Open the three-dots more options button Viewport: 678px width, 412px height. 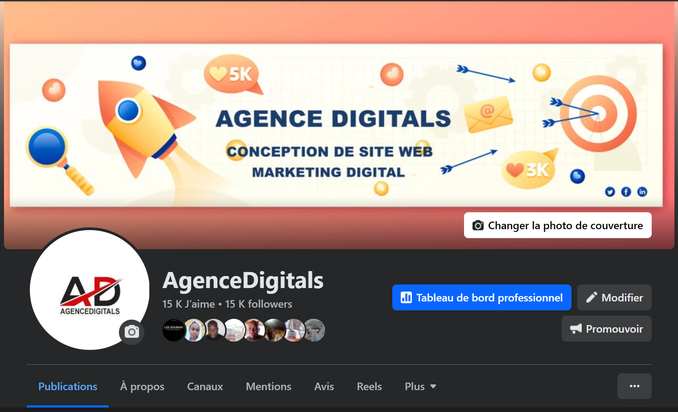[x=634, y=386]
